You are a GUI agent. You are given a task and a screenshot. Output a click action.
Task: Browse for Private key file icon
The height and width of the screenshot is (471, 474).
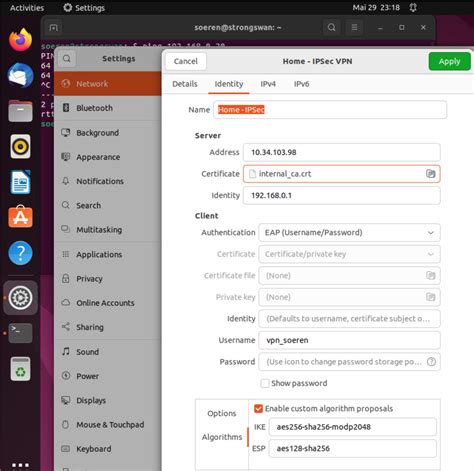pyautogui.click(x=430, y=297)
